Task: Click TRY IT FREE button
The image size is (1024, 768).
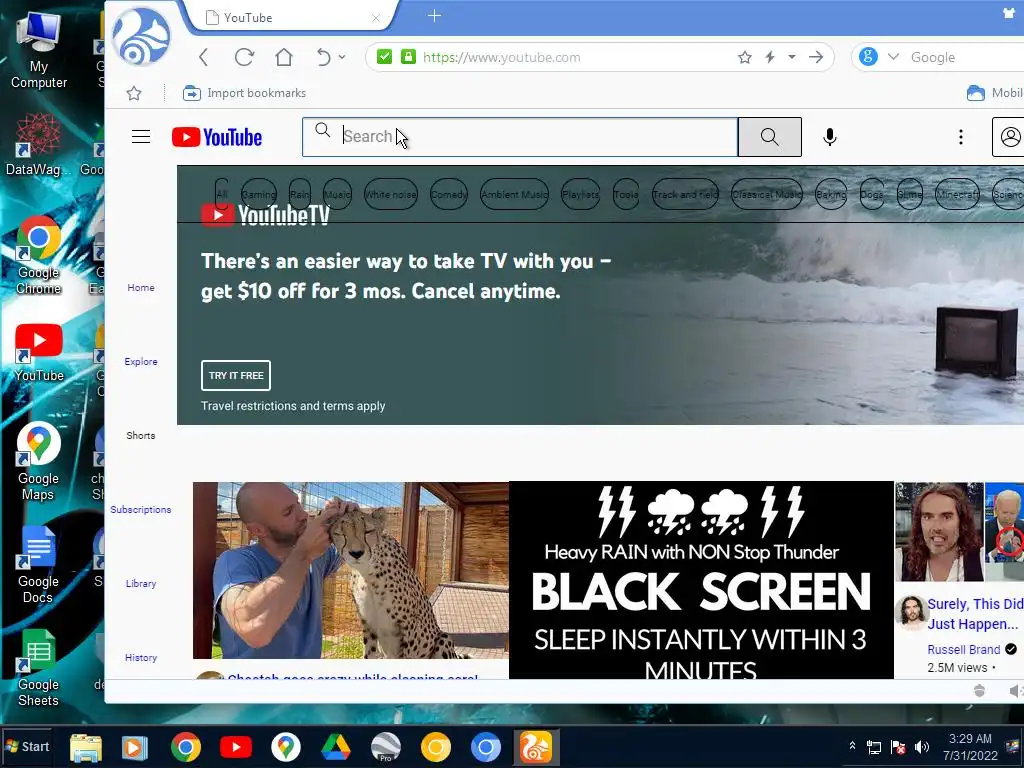Action: point(236,376)
